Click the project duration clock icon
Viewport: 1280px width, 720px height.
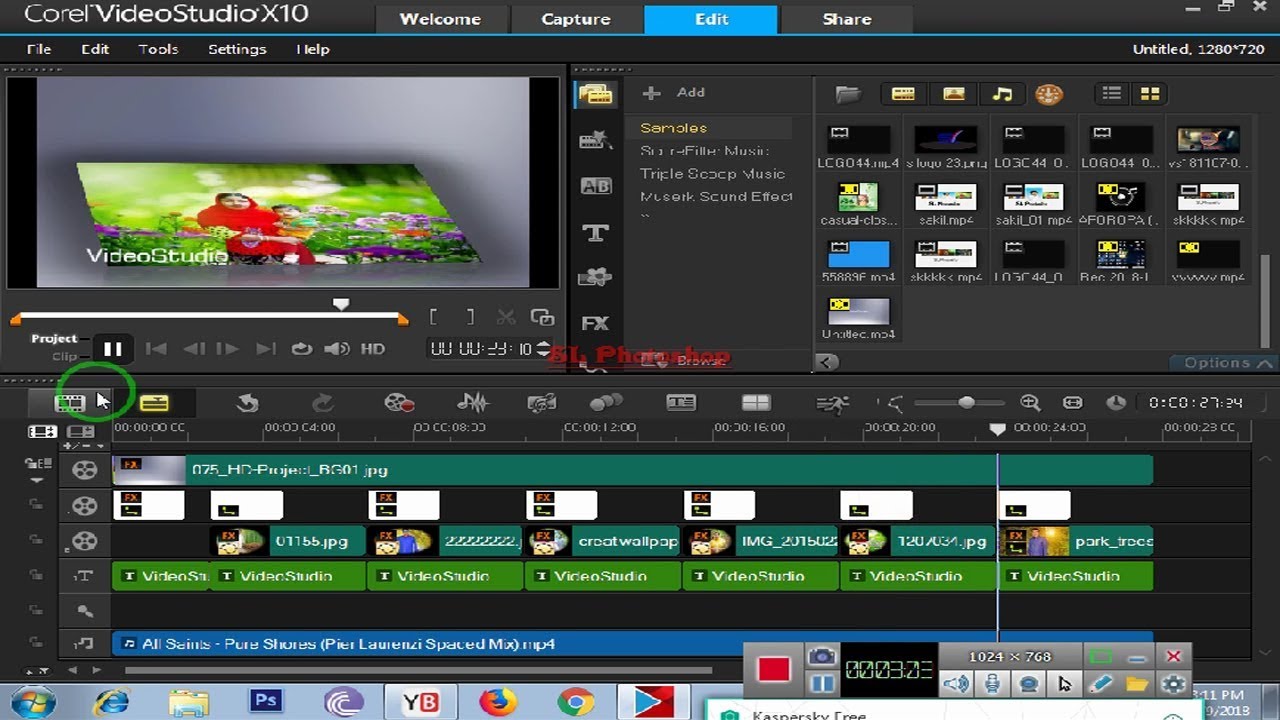pos(1116,403)
